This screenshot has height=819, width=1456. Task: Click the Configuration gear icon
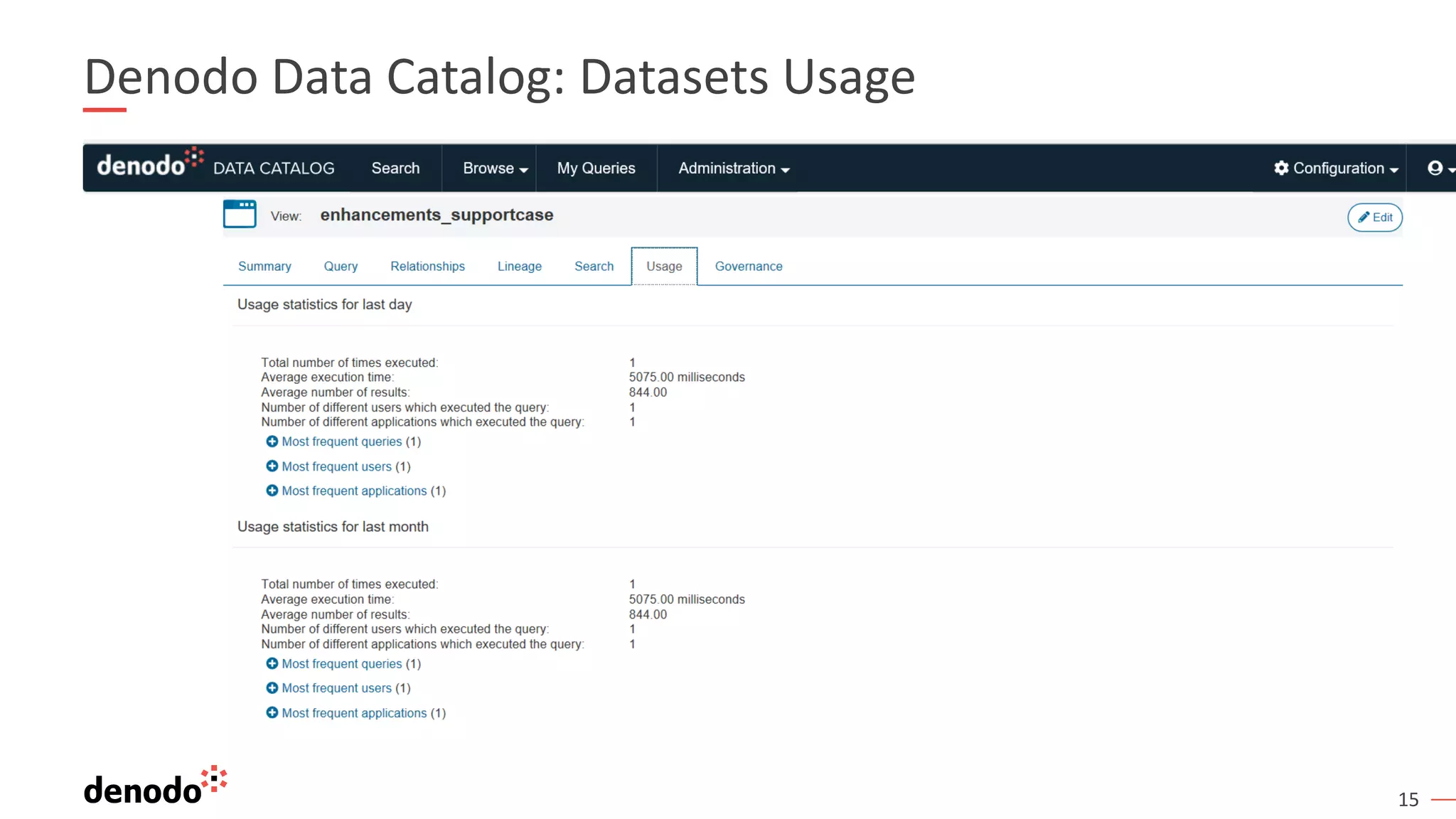[x=1281, y=168]
